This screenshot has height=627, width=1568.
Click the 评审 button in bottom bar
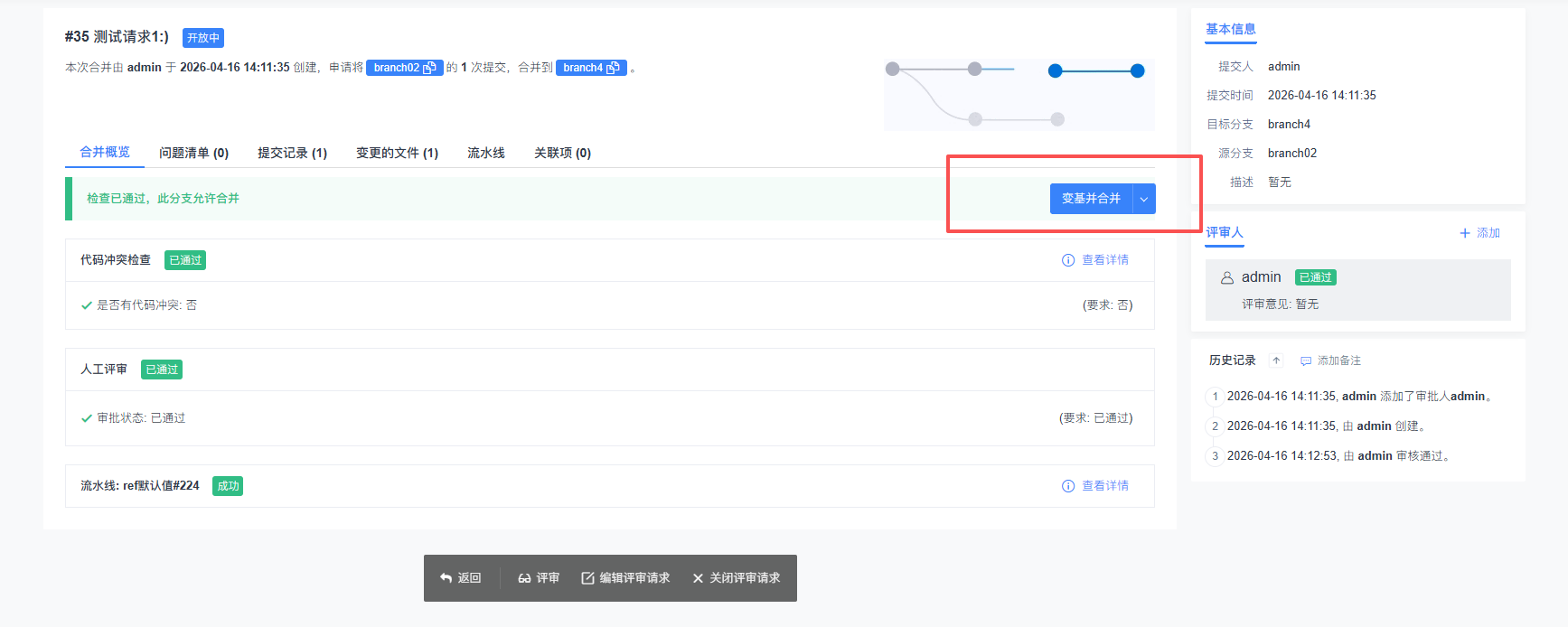539,578
